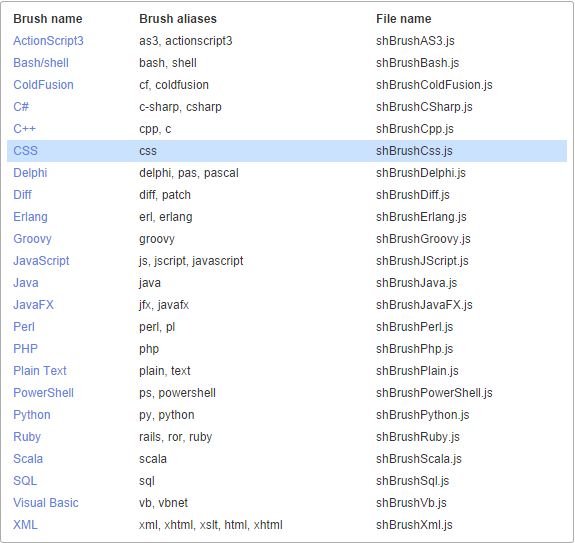Image resolution: width=575 pixels, height=543 pixels.
Task: Select file name shBrushXml.js
Action: point(414,525)
